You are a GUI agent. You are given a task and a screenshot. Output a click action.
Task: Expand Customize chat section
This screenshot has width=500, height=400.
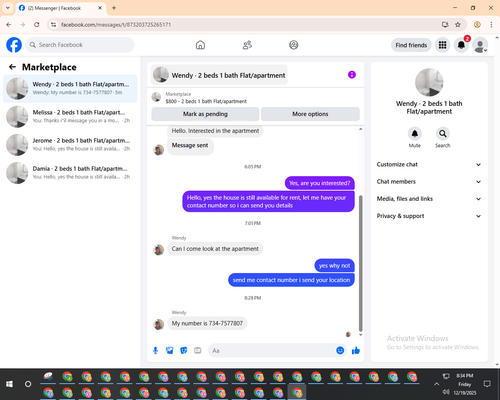coord(429,164)
